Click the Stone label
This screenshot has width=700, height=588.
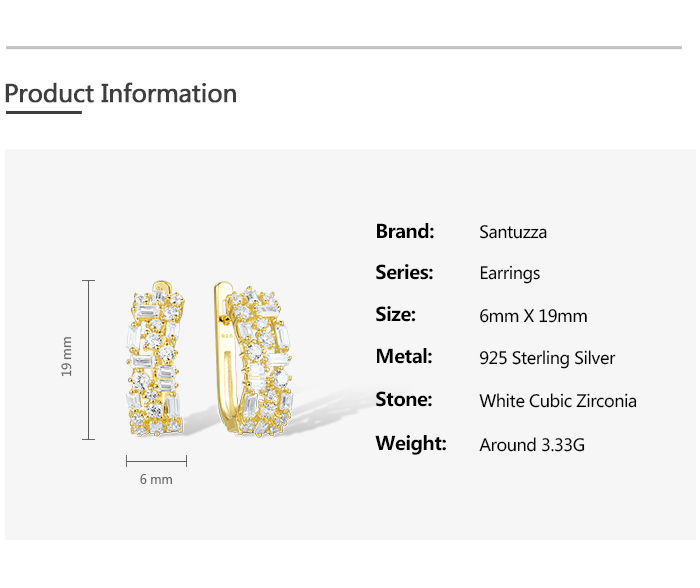tap(404, 399)
